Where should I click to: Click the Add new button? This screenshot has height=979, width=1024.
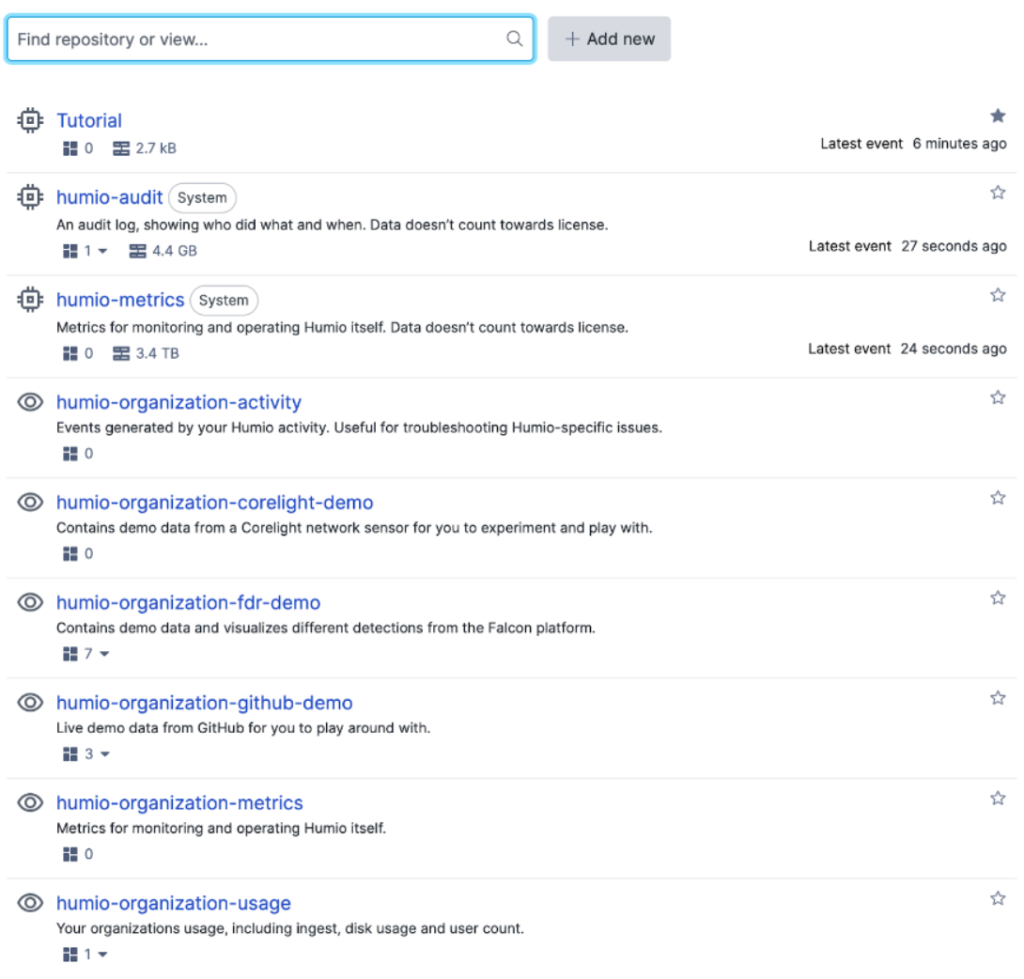(x=609, y=39)
